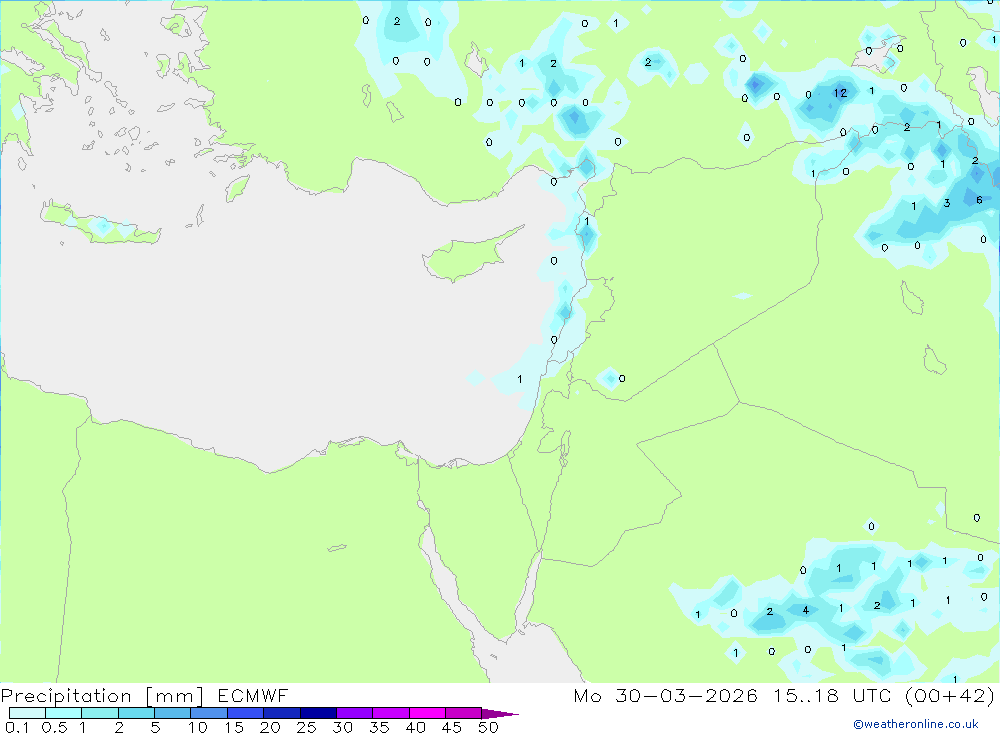Click the 'Precipitation [mm]' title text
This screenshot has height=733, width=1000.
click(x=102, y=695)
